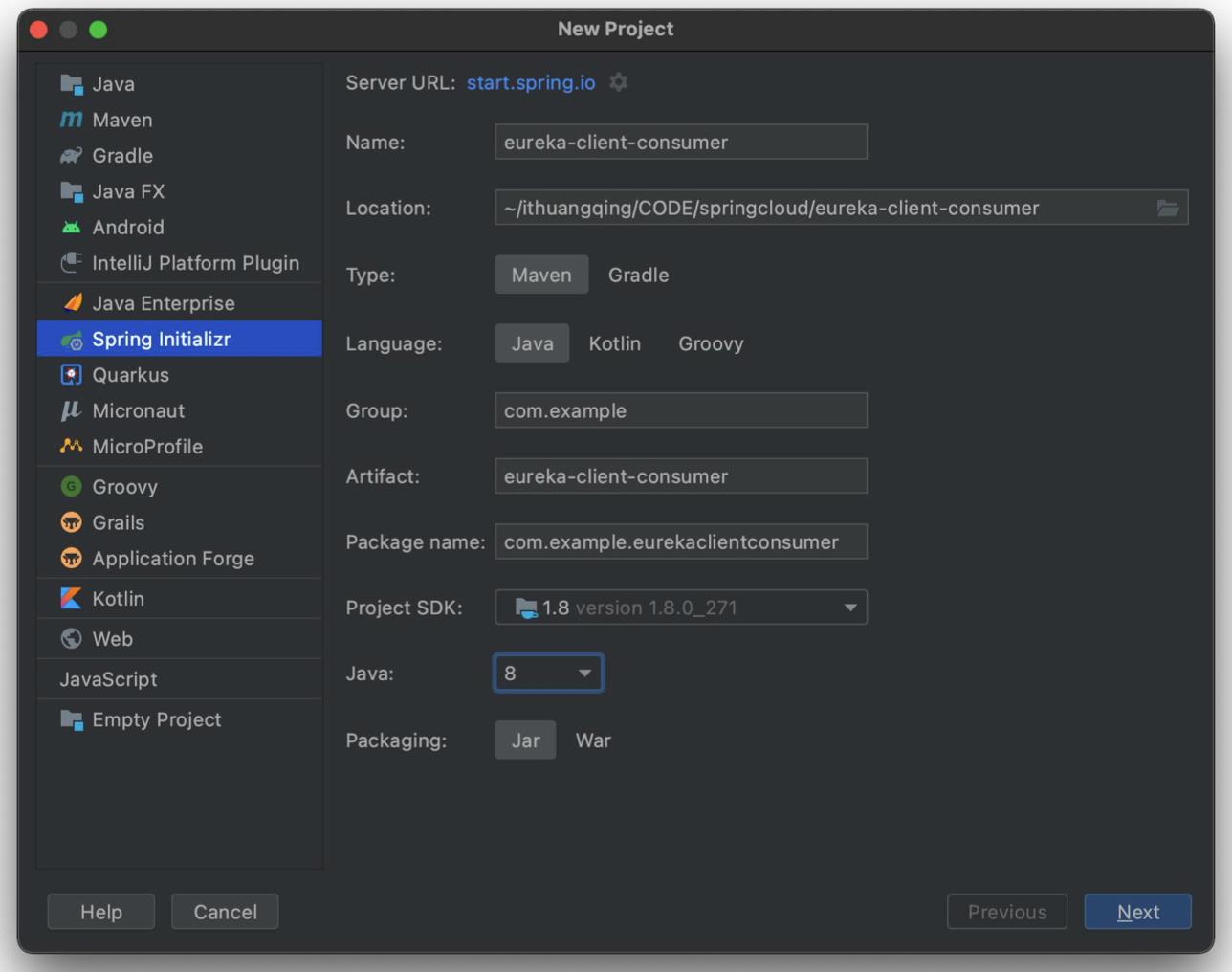
Task: Click the Micronaut mu icon
Action: pyautogui.click(x=71, y=410)
